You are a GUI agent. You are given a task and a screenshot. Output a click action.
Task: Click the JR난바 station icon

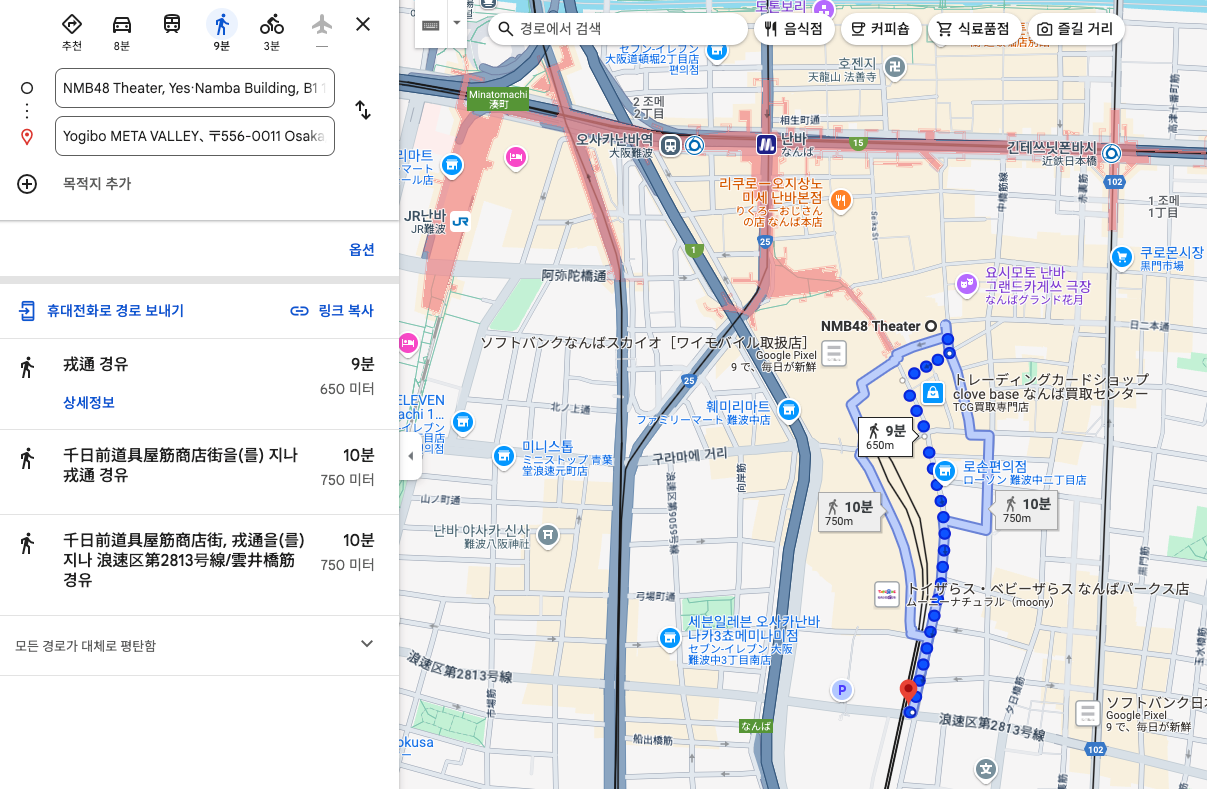point(460,222)
